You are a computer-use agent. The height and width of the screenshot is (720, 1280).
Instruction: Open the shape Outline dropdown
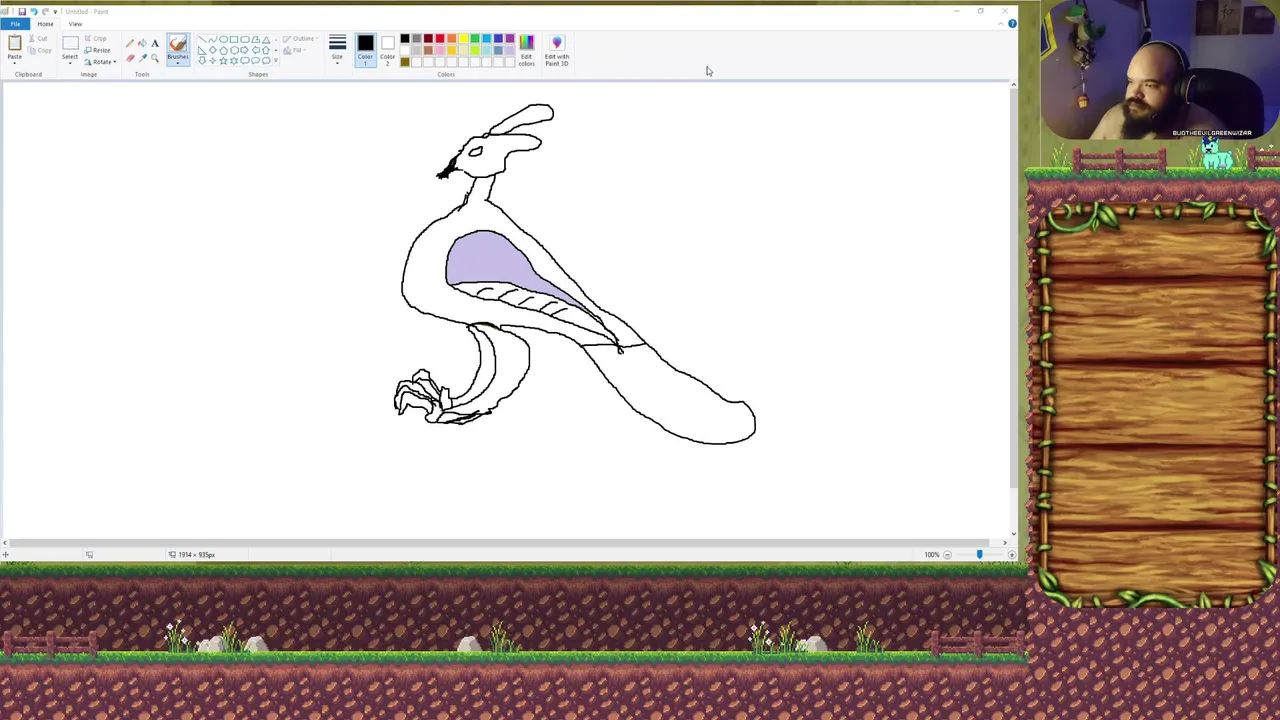pos(301,39)
